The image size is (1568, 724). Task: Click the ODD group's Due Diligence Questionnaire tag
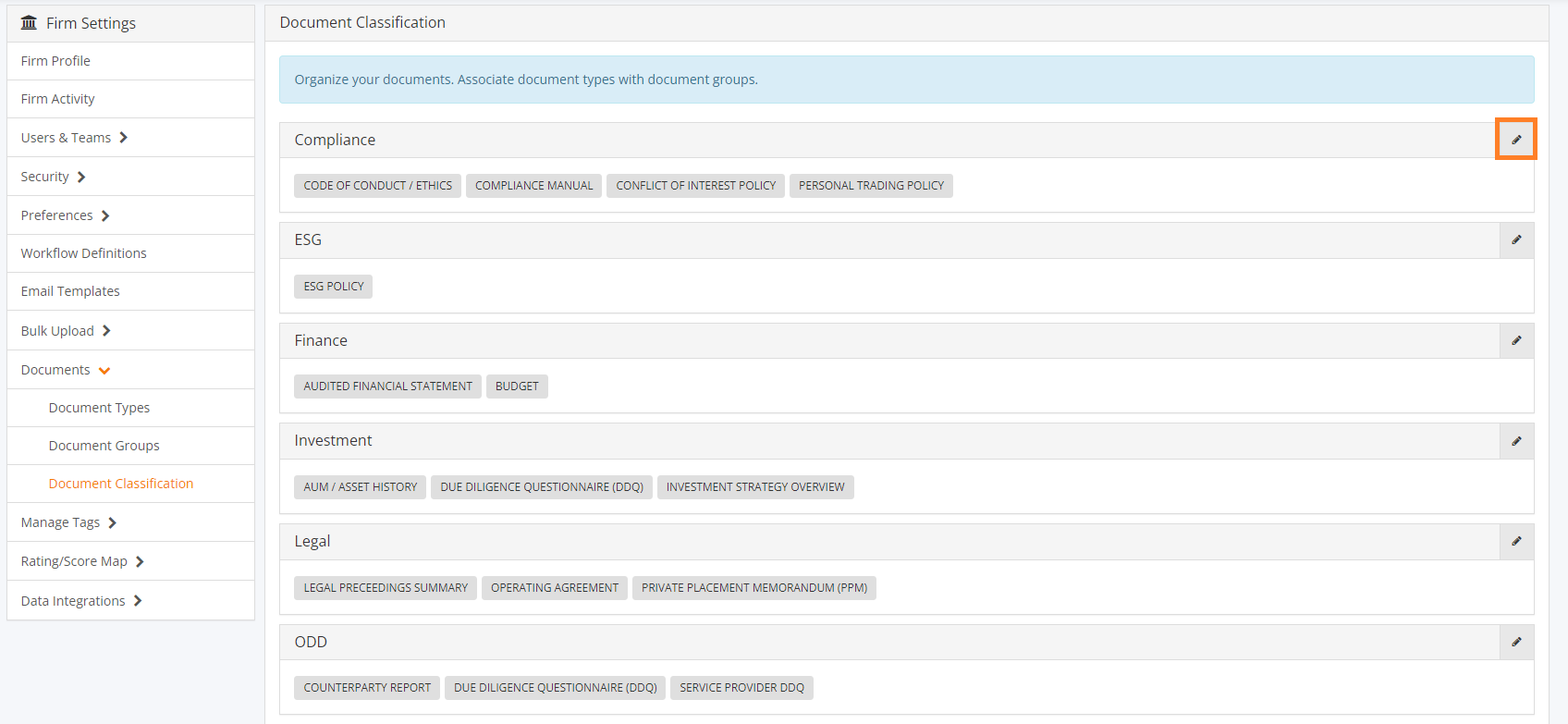[555, 688]
